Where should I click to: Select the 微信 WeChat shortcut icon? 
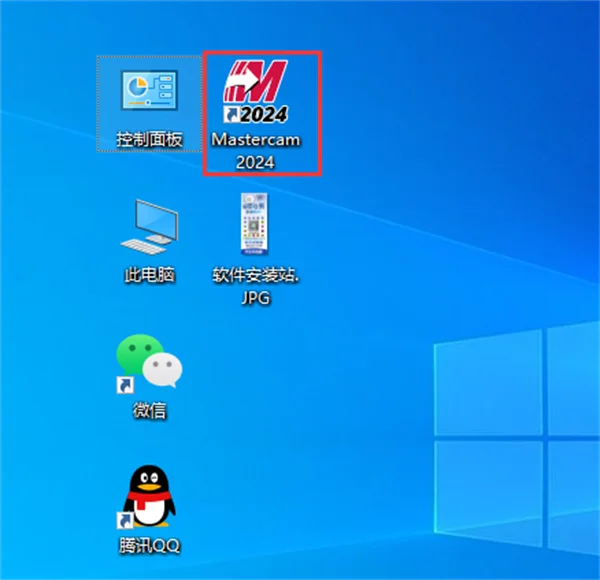pos(149,363)
